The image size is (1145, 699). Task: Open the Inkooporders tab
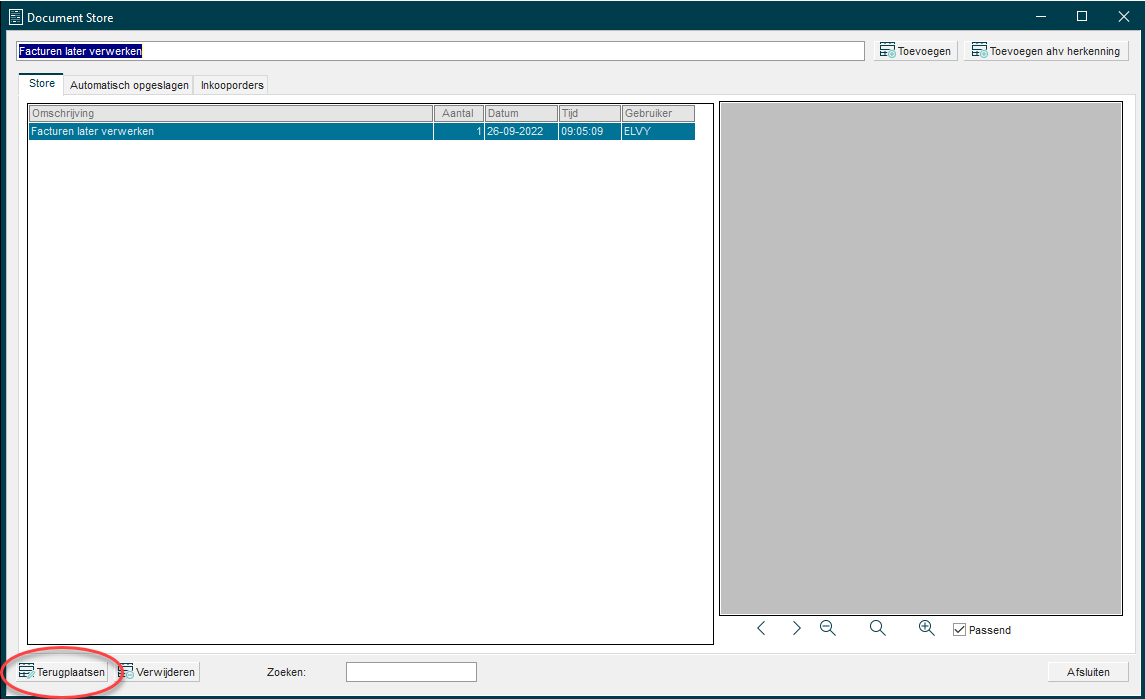232,86
